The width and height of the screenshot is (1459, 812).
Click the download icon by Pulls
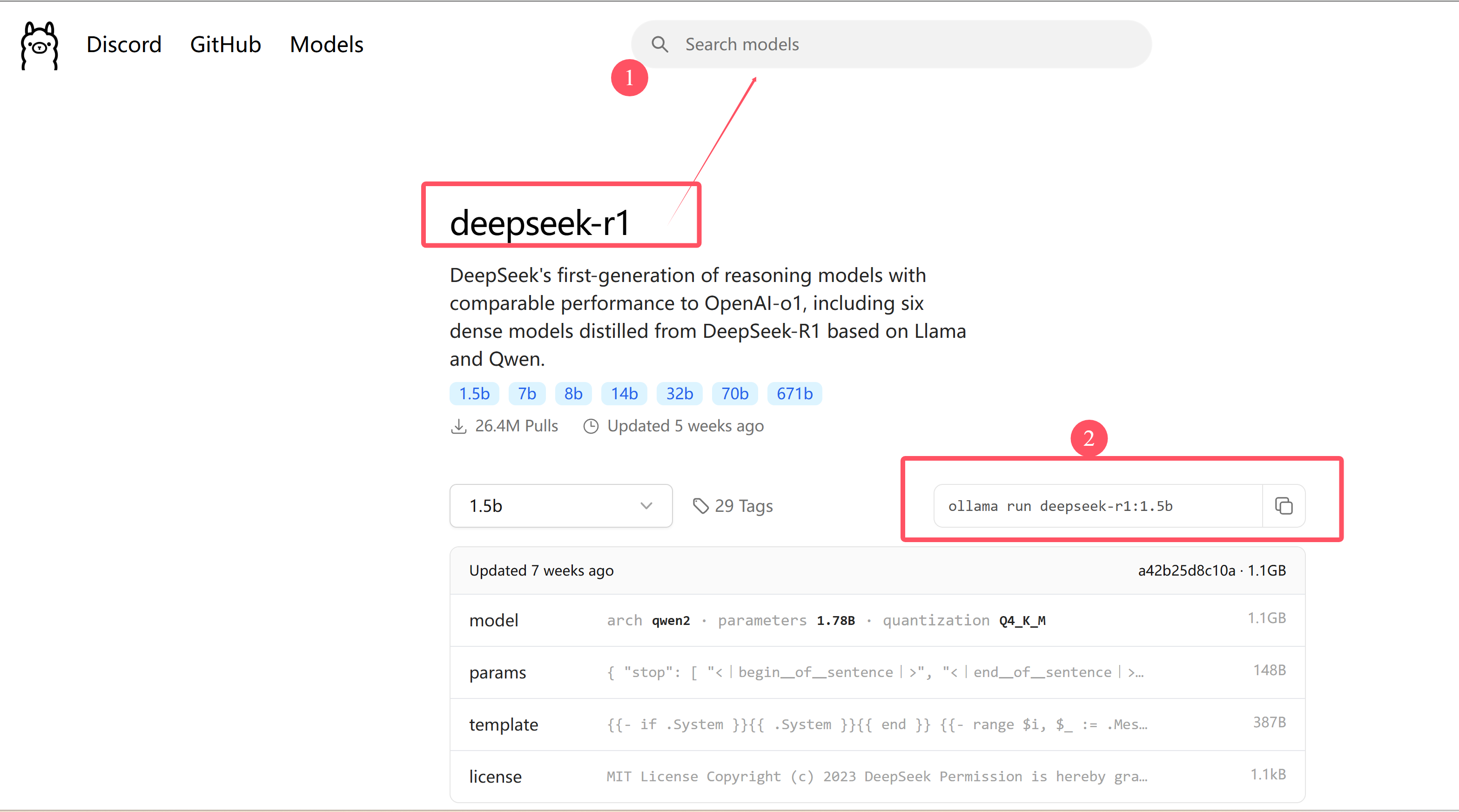[458, 426]
